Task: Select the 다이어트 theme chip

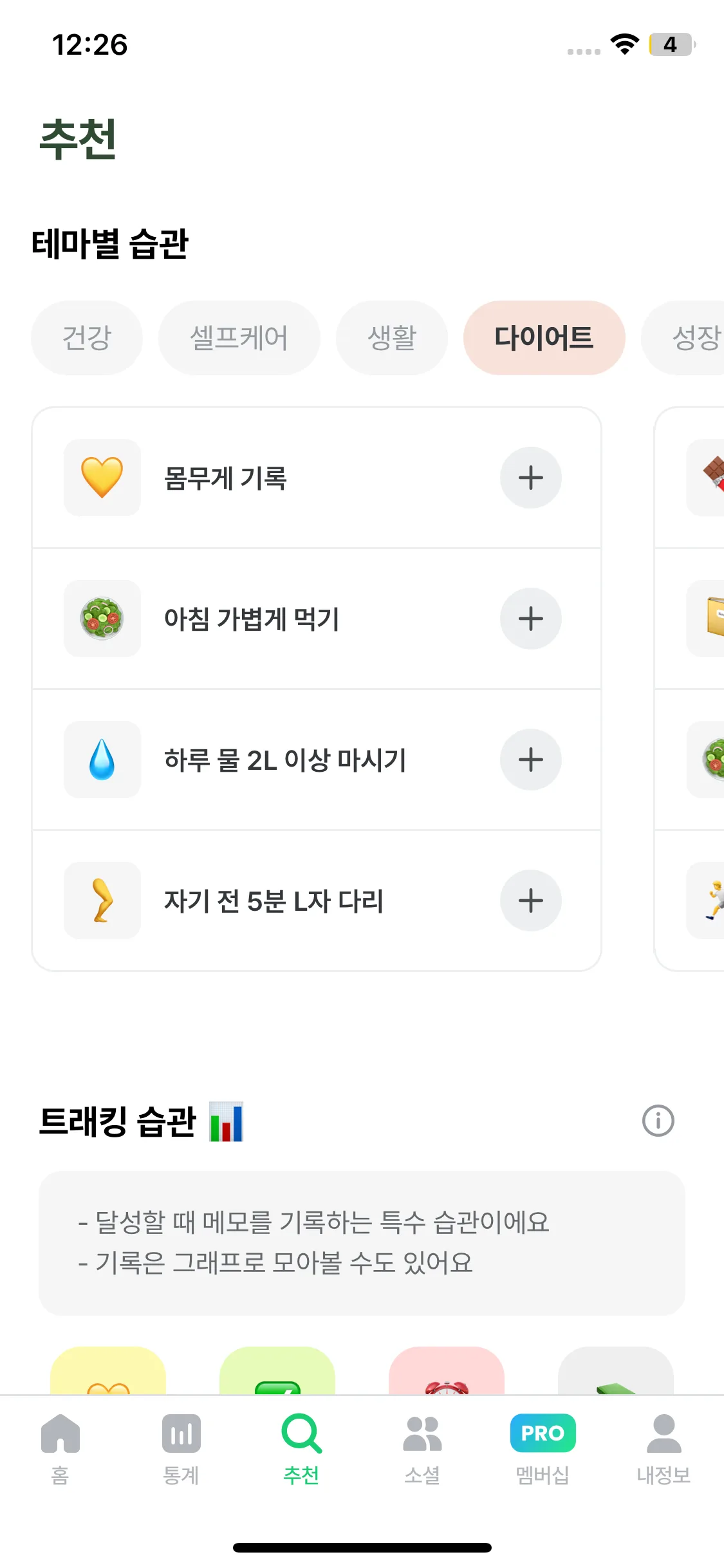Action: tap(544, 338)
